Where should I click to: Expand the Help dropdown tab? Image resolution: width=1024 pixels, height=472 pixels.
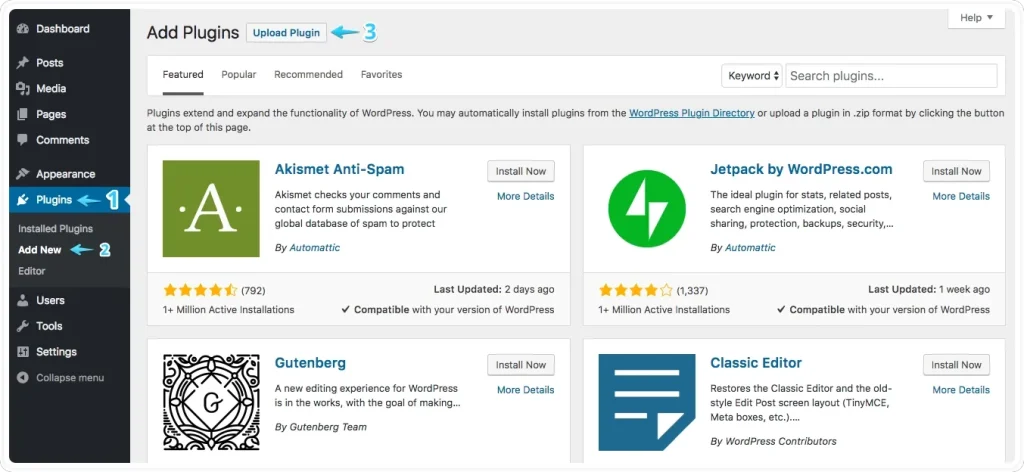(976, 18)
